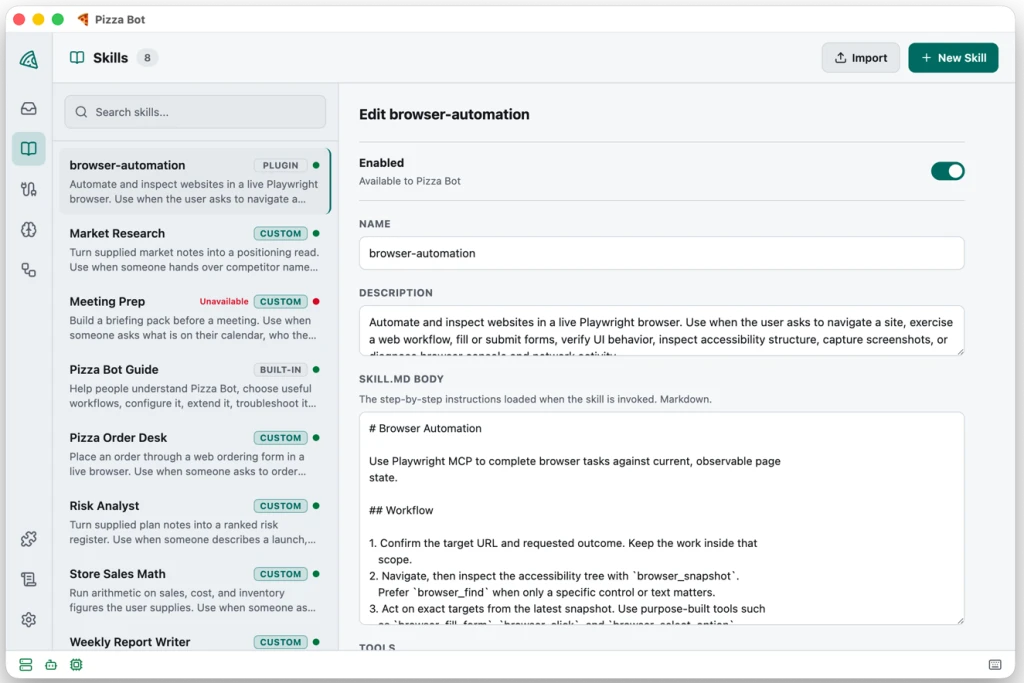Open the brain icon in sidebar
The image size is (1024, 683).
[29, 230]
